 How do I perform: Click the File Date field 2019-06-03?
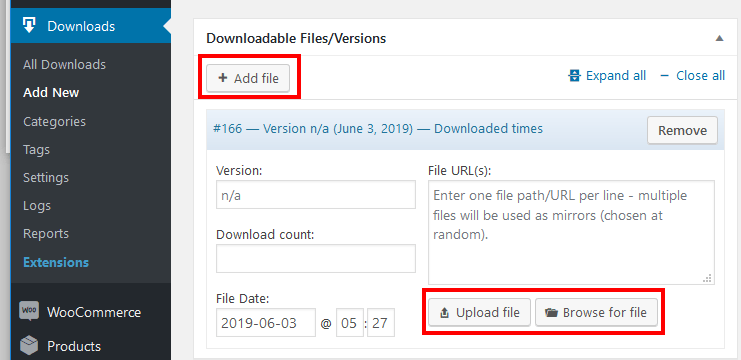pyautogui.click(x=266, y=323)
